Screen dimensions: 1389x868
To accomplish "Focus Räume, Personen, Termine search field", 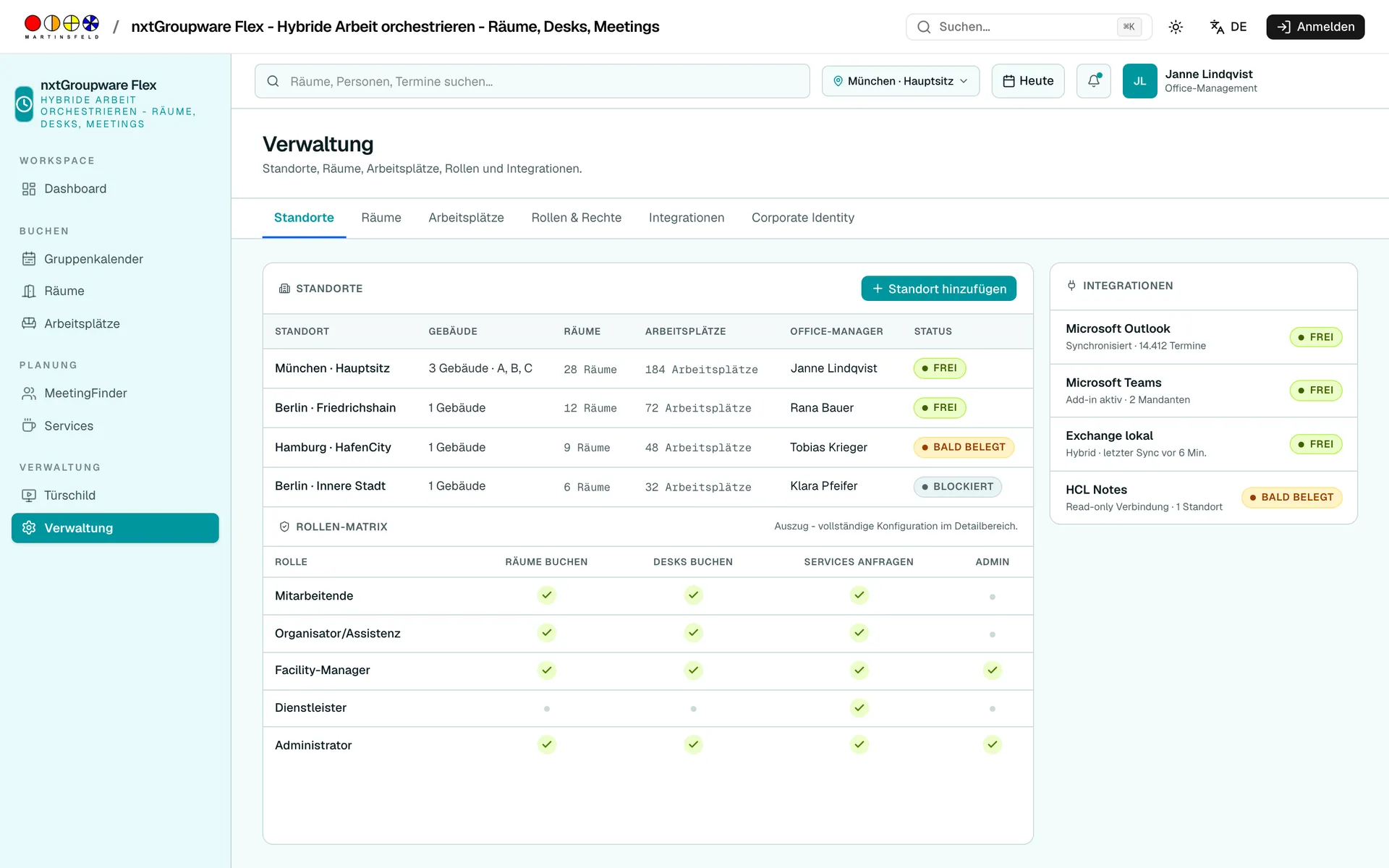I will (532, 81).
